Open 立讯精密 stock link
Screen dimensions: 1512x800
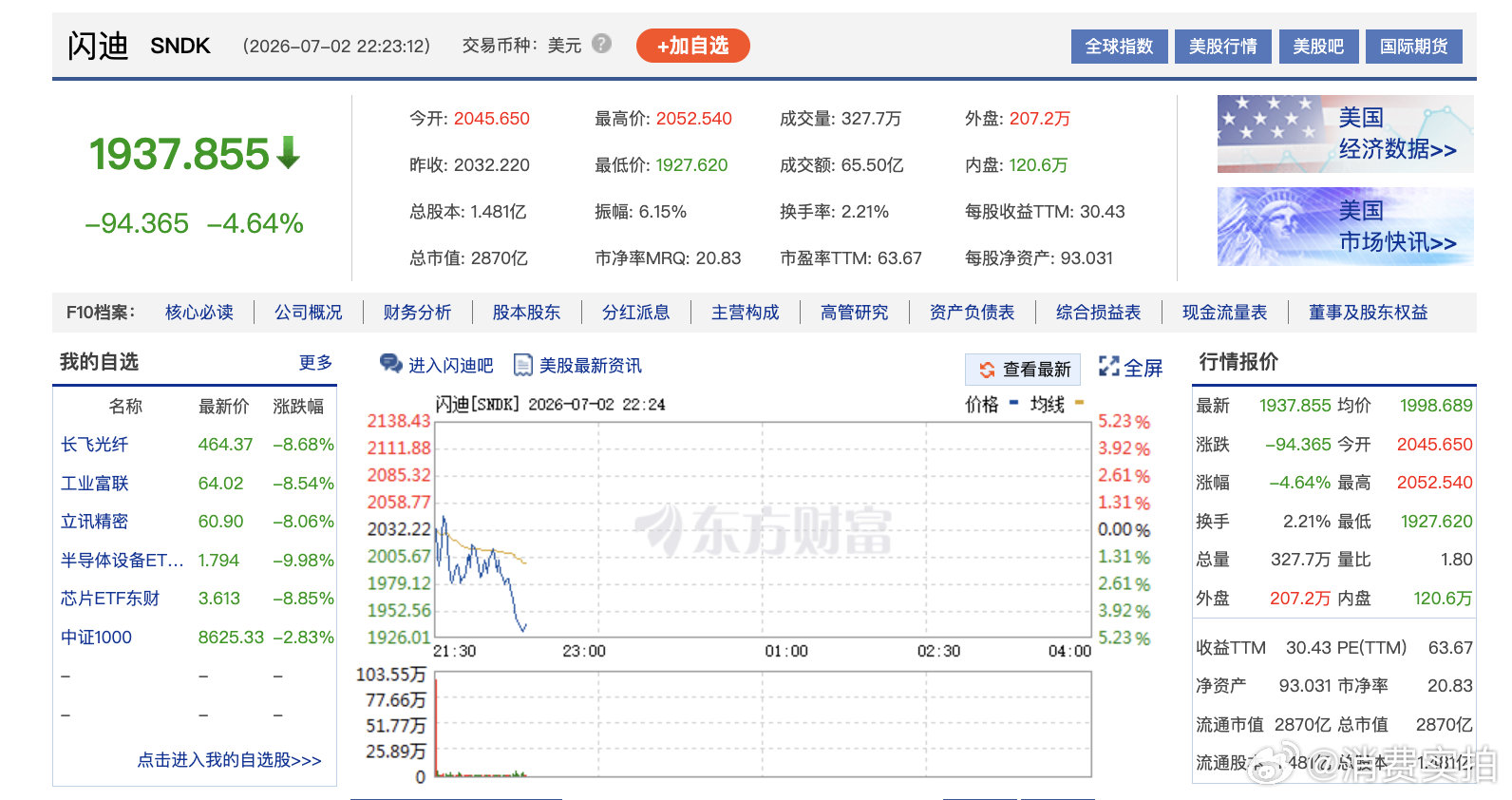click(x=94, y=521)
